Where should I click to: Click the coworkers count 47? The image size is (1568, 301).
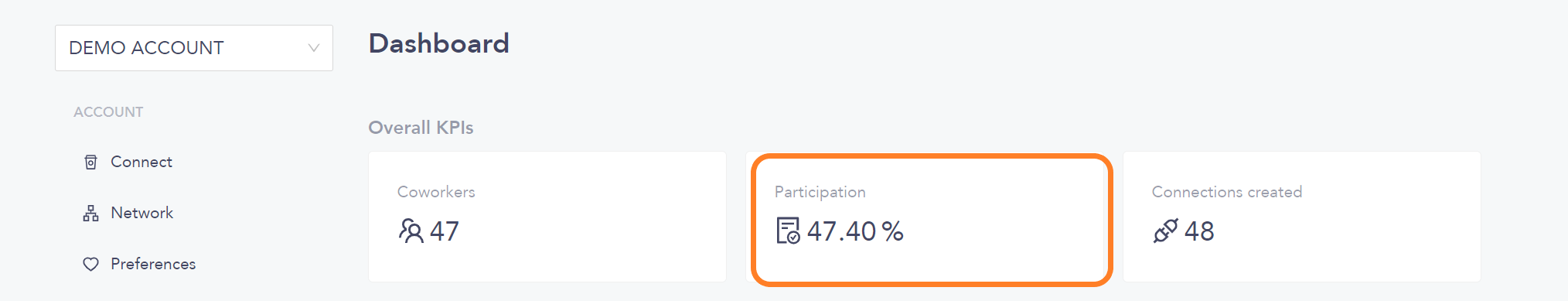[445, 231]
